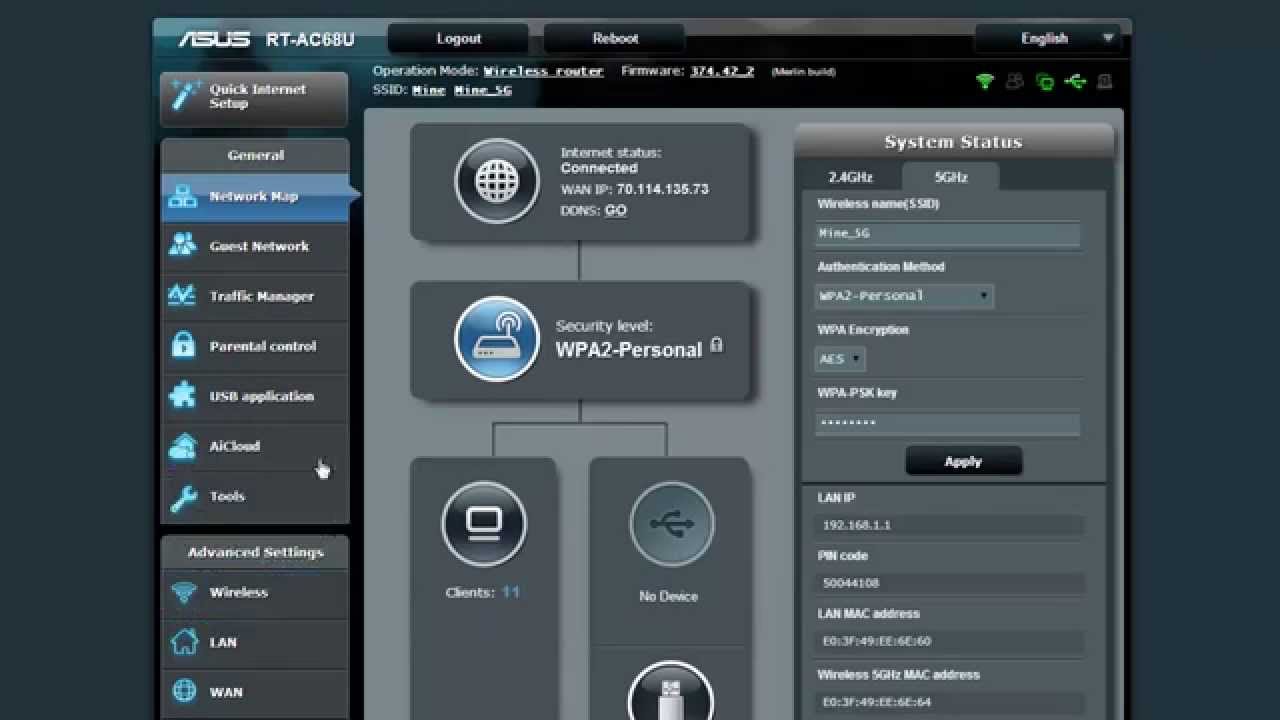Click PIN code 50044108 value
The width and height of the screenshot is (1280, 720).
[951, 583]
